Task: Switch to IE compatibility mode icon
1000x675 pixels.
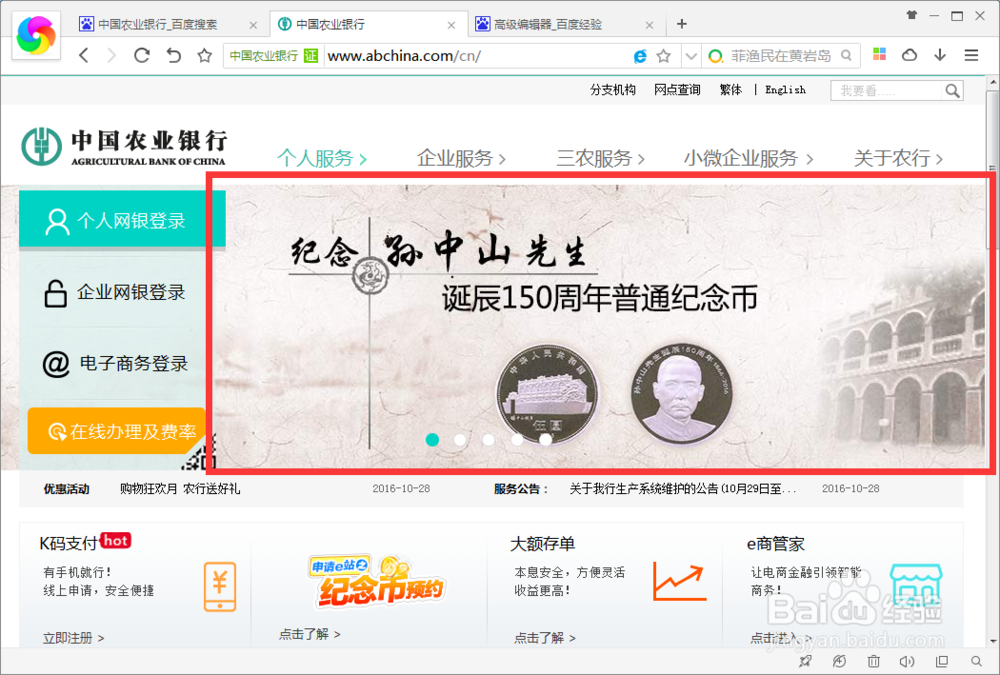Action: (640, 56)
